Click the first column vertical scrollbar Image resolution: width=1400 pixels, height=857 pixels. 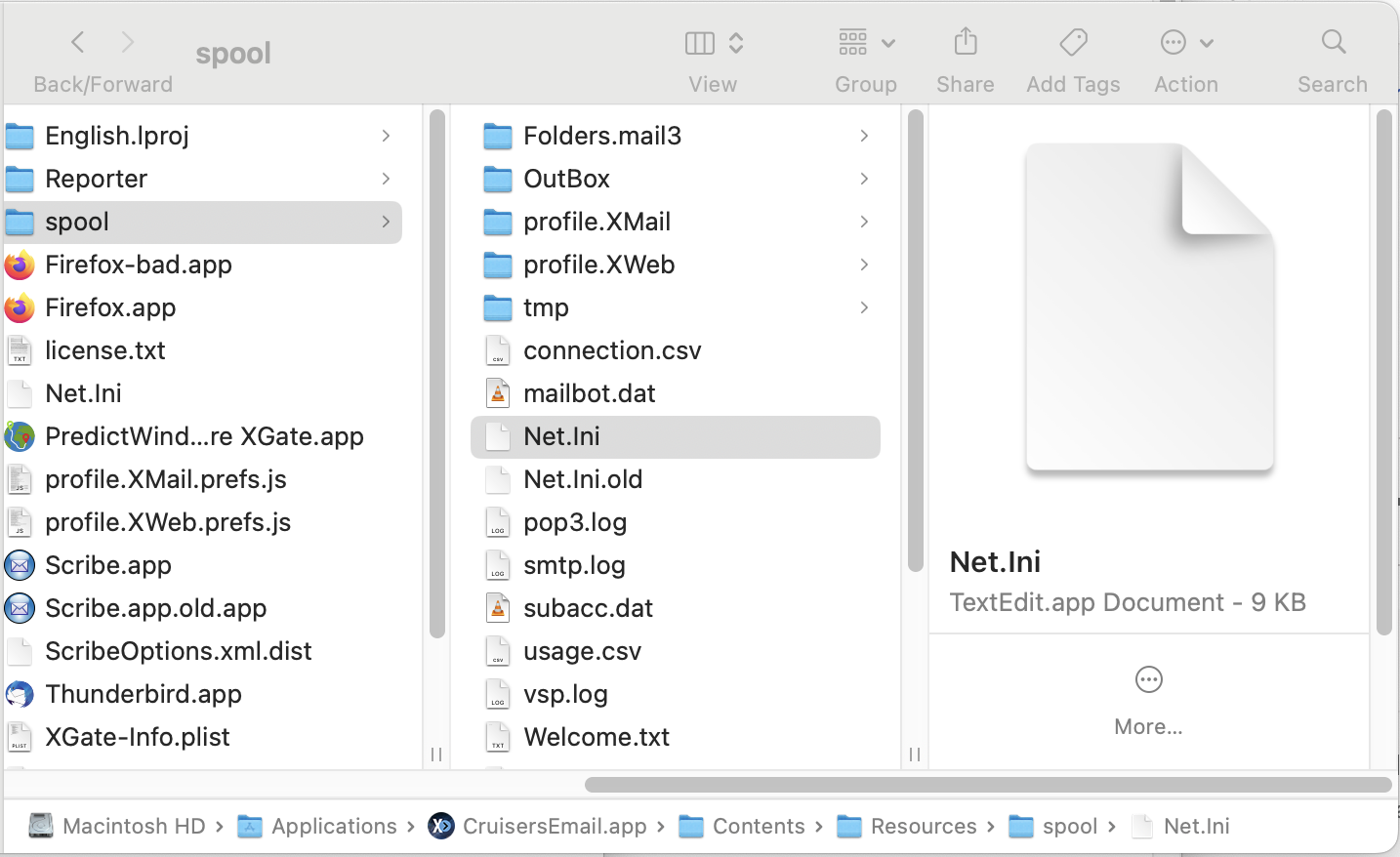pos(437,374)
